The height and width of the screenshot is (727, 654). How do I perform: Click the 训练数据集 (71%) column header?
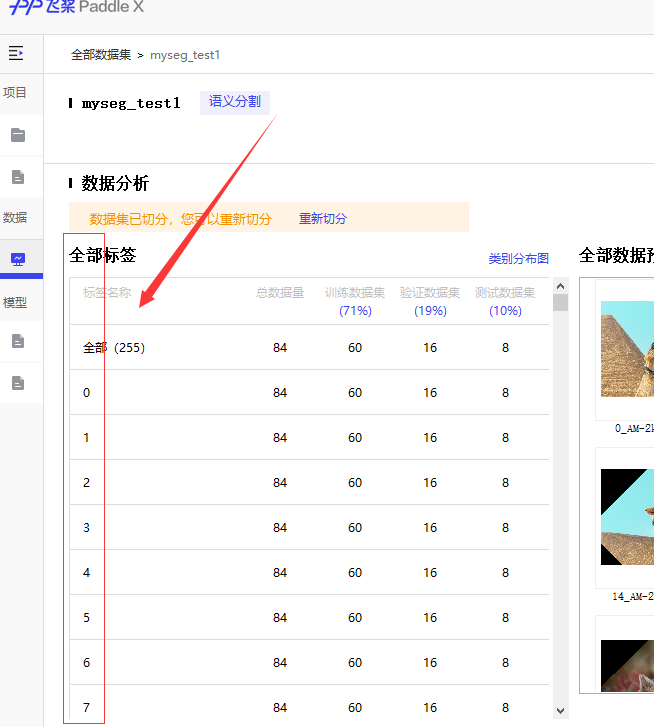pos(355,301)
